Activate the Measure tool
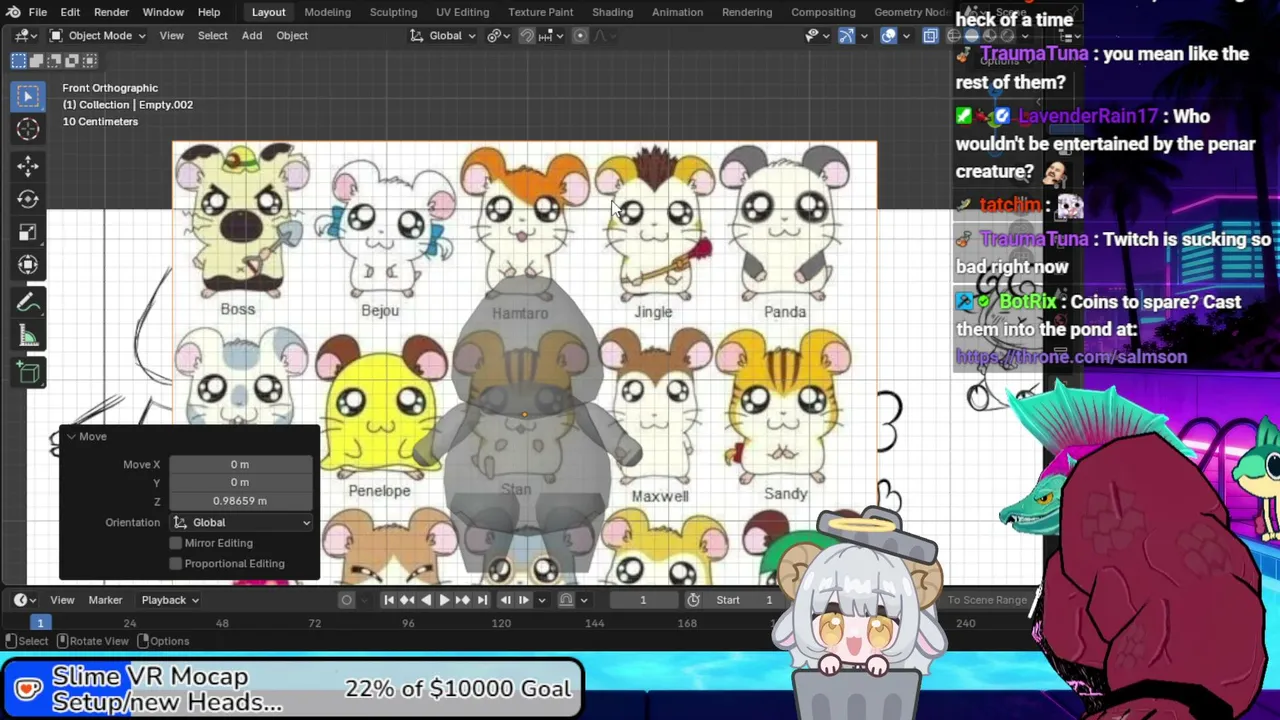1280x720 pixels. pyautogui.click(x=28, y=337)
